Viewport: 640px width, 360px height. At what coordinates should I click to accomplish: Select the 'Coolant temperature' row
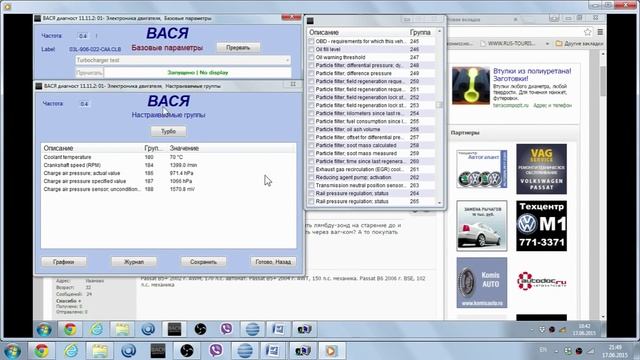click(x=168, y=157)
